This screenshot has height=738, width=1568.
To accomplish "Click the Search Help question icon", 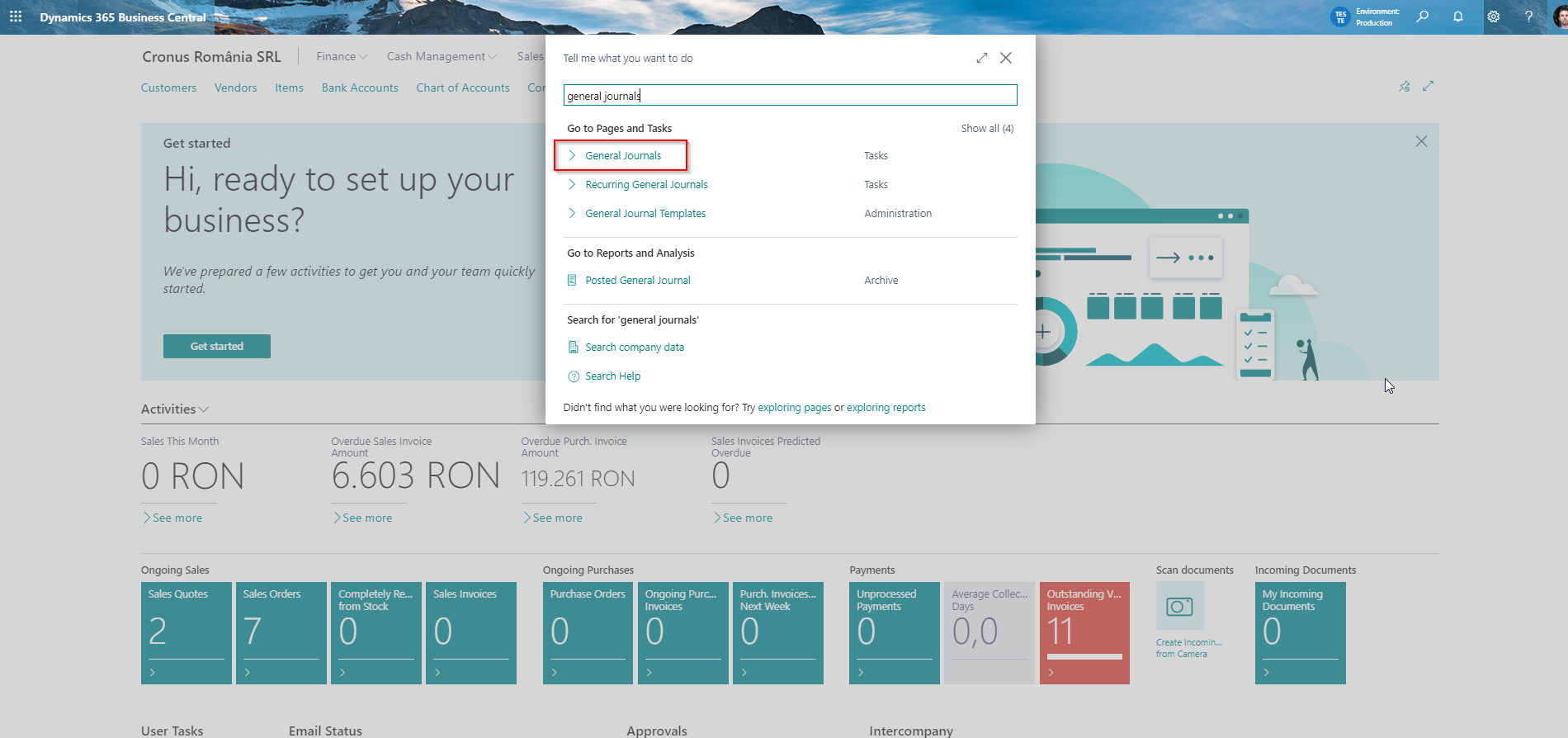I will [x=574, y=376].
